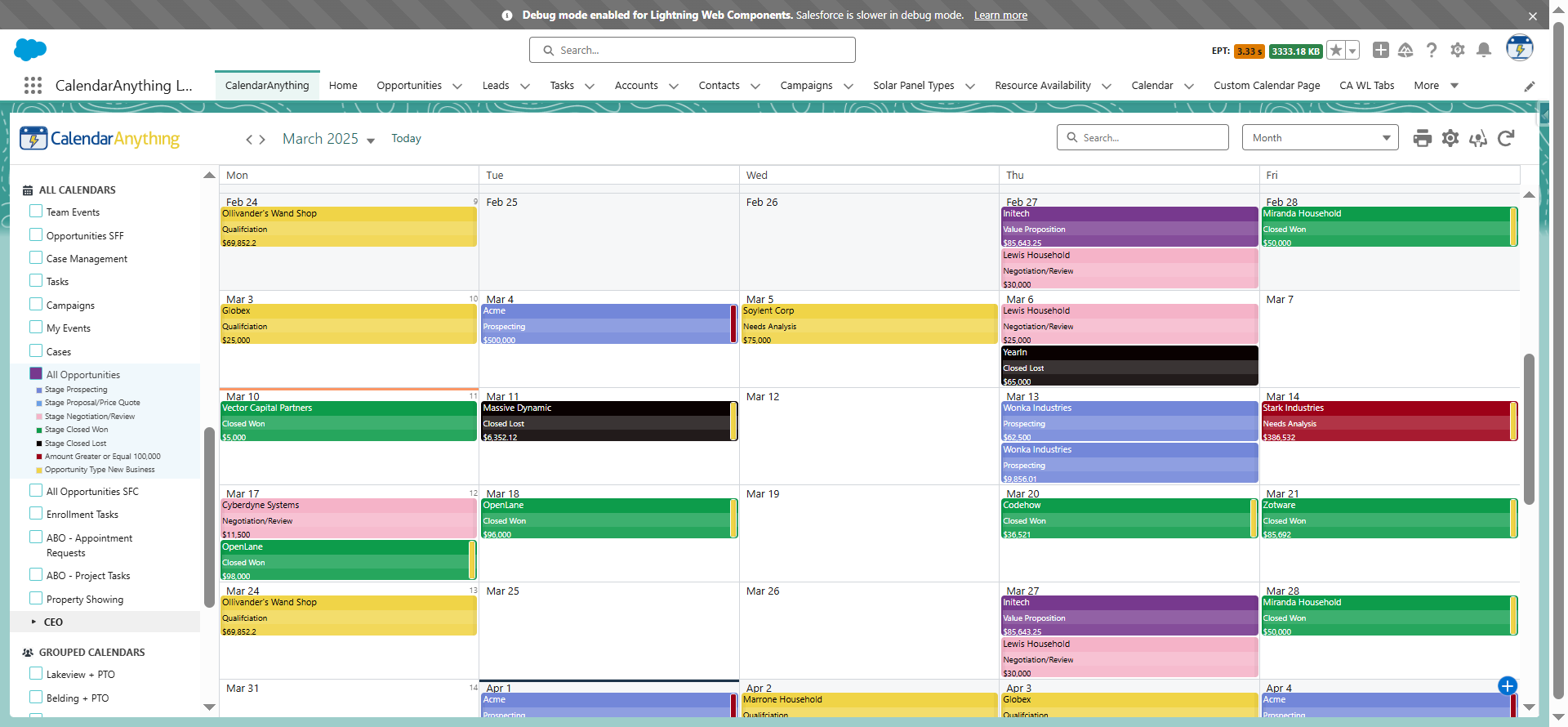Open the Tasks tab

[x=562, y=86]
